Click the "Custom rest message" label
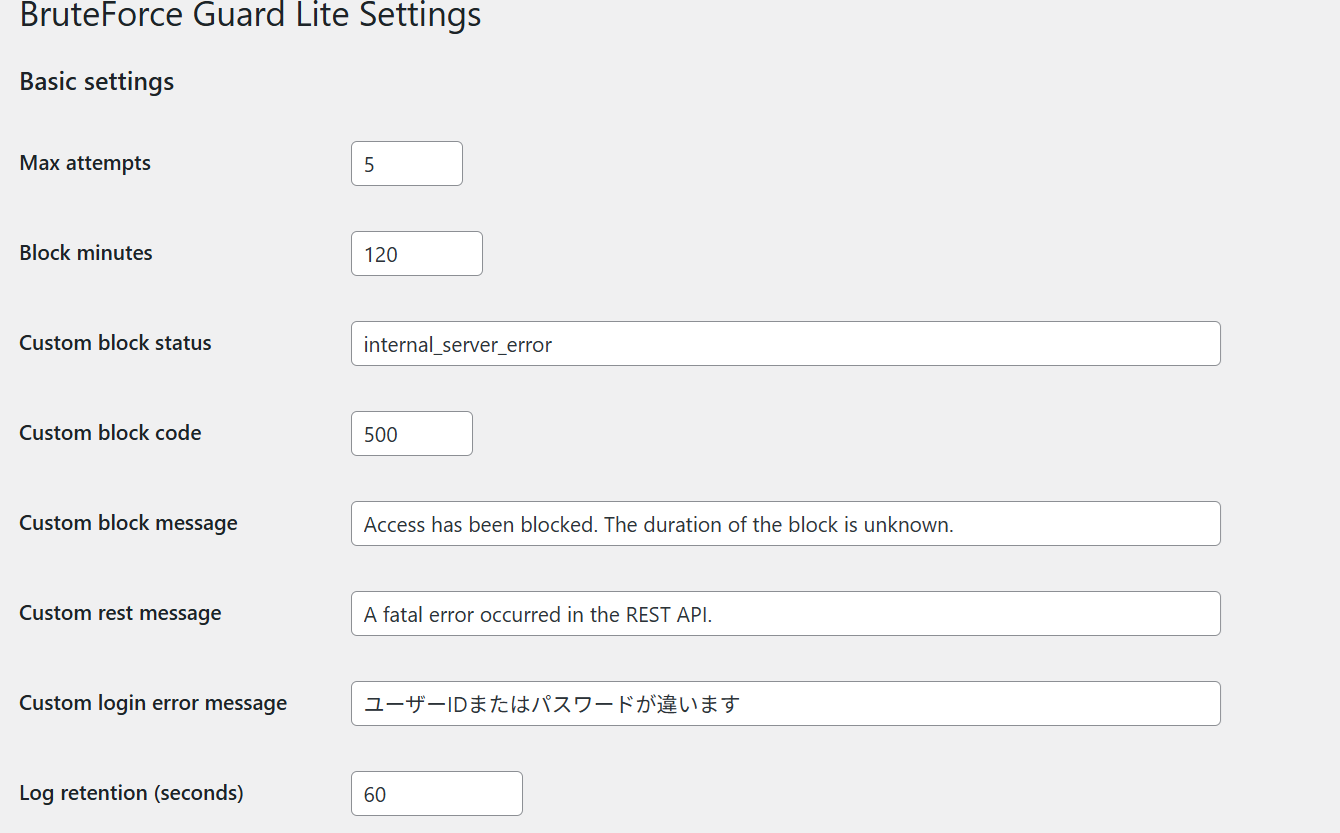Screen dimensions: 1340x833 click(x=120, y=613)
